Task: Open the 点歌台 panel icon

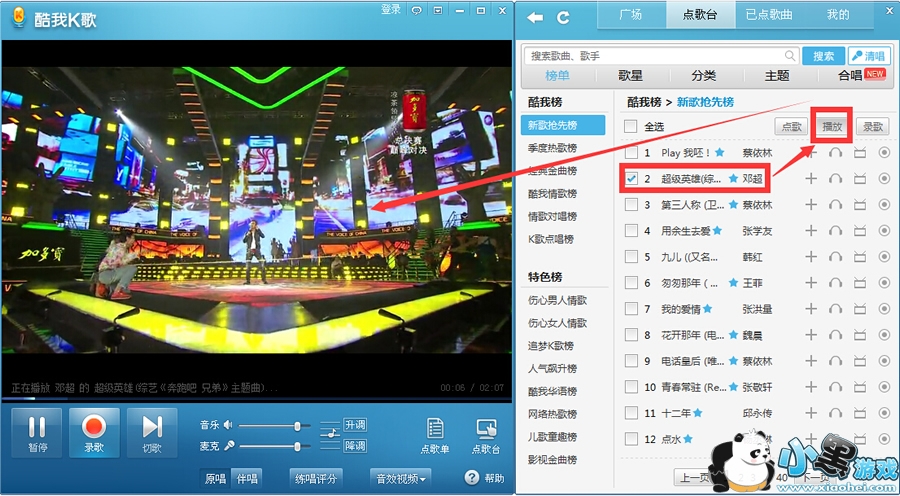Action: point(486,436)
